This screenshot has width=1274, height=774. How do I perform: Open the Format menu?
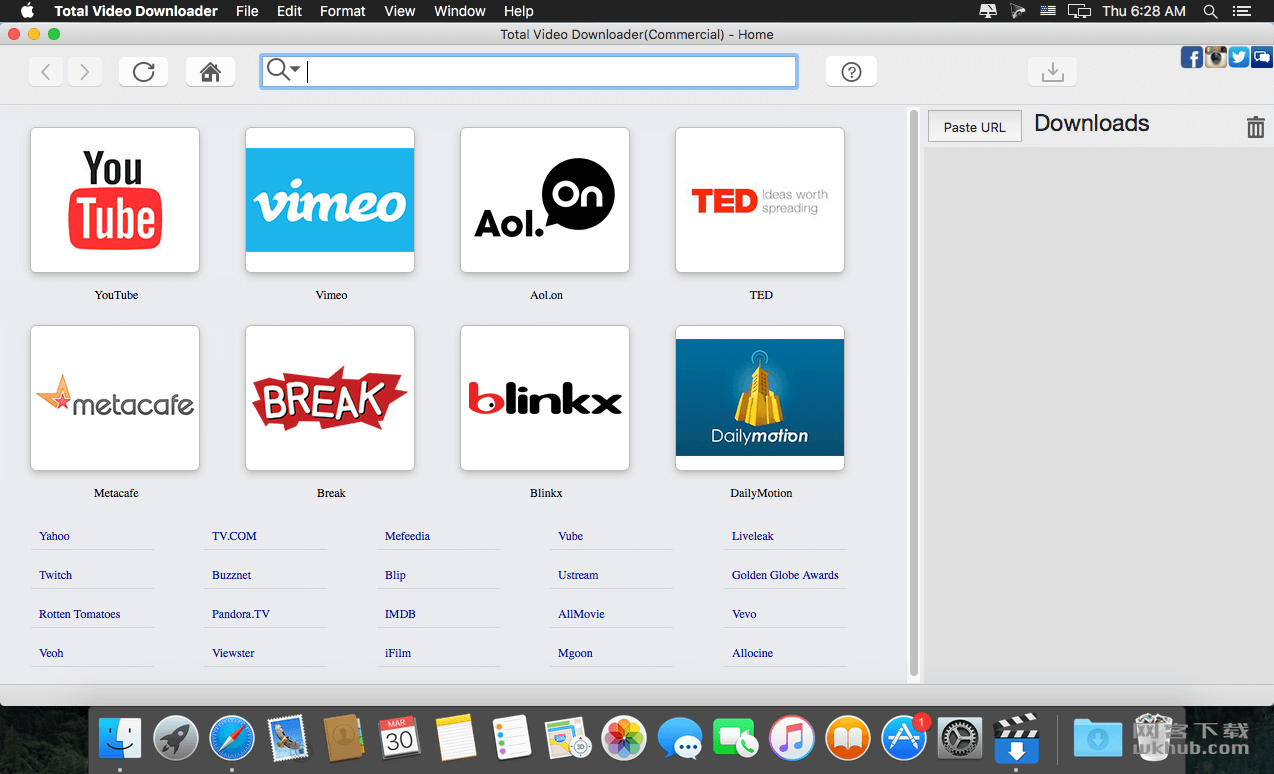coord(343,11)
